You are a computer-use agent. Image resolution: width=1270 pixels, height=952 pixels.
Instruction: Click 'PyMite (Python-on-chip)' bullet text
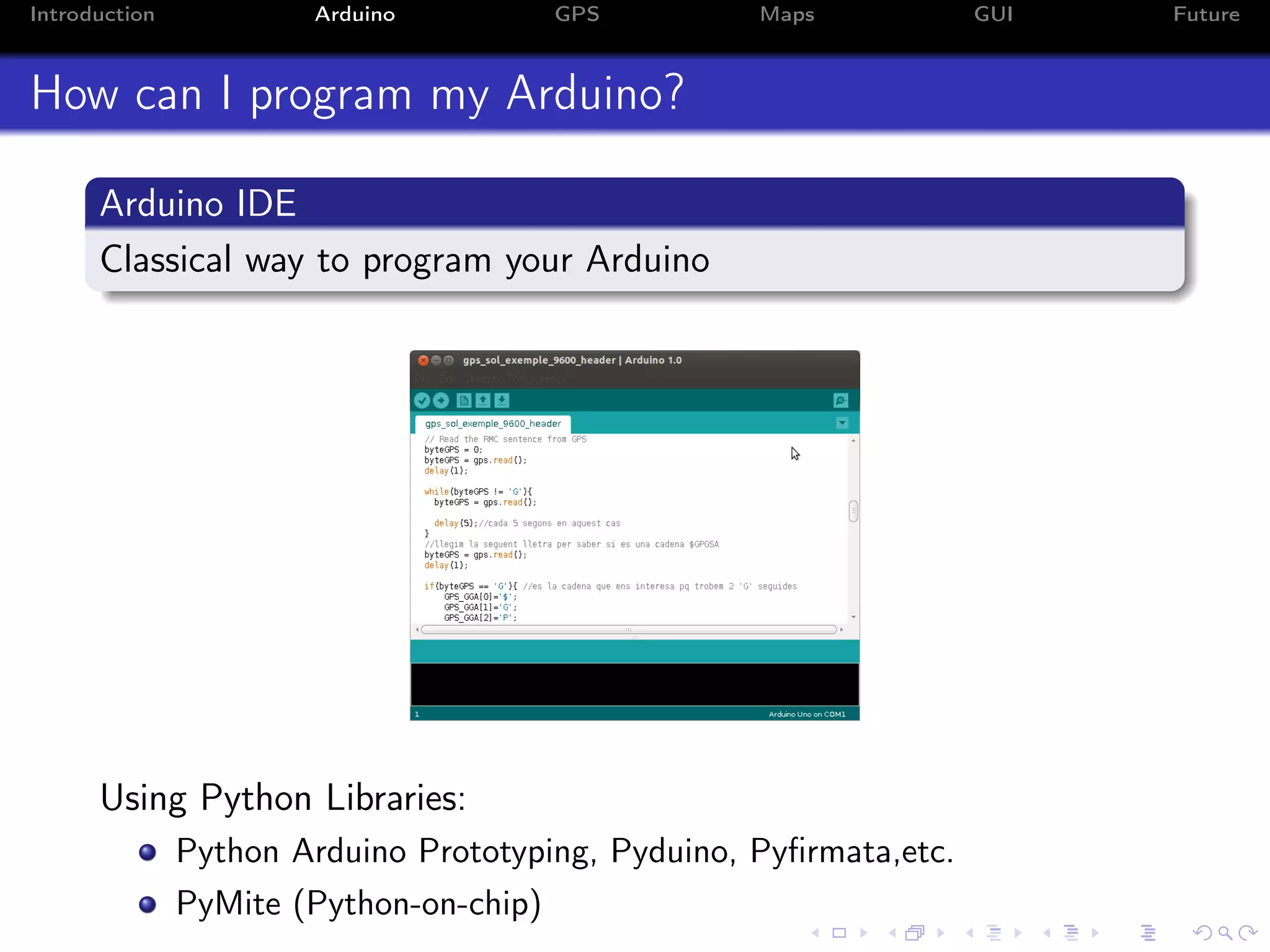click(358, 904)
